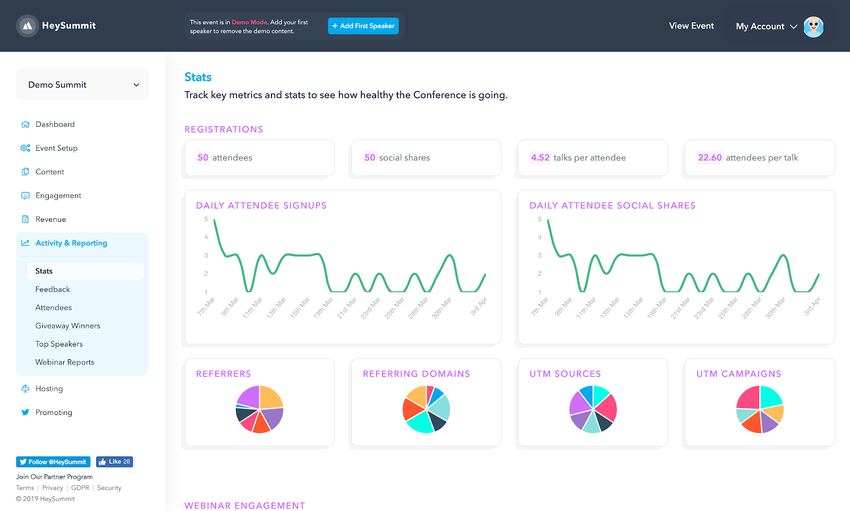850x511 pixels.
Task: Select Giveaway Winners in the sidebar
Action: (68, 326)
